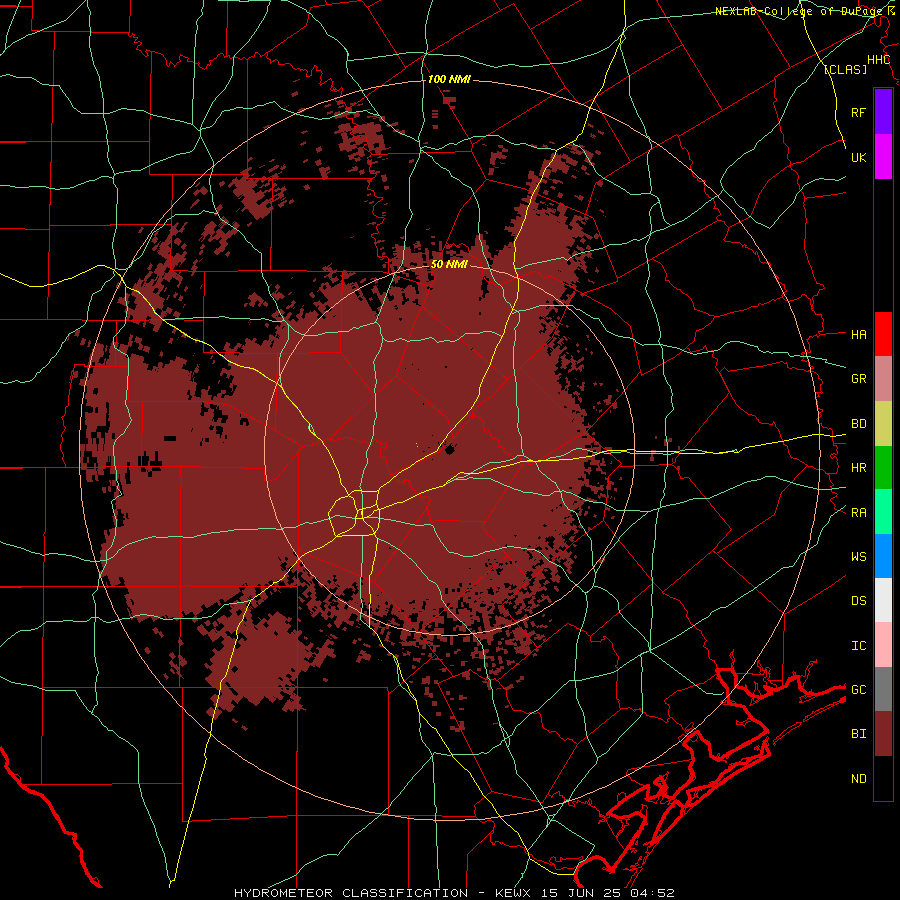Pick the dark green HR swatch

tap(883, 468)
